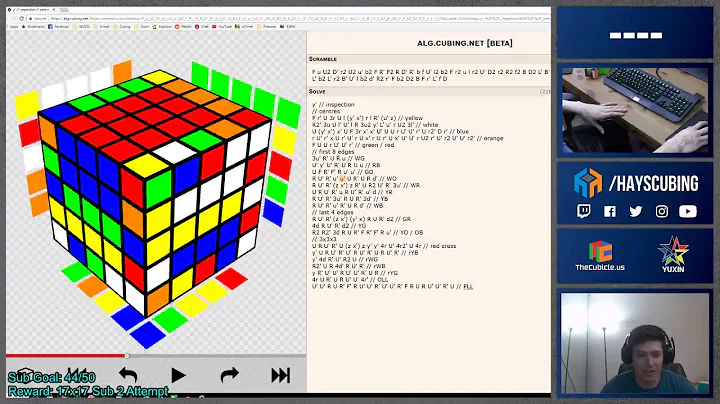Step forward one move with redo arrow
The height and width of the screenshot is (404, 720).
(x=229, y=375)
